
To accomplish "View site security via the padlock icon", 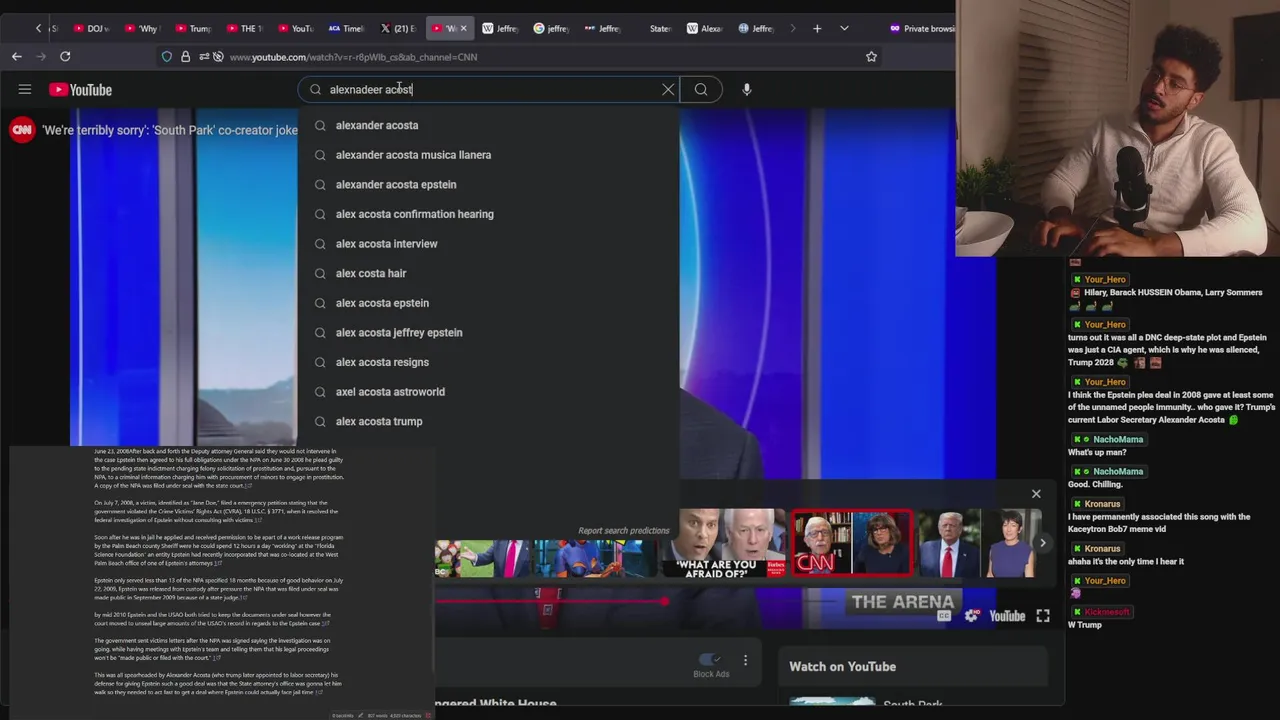I will [185, 57].
